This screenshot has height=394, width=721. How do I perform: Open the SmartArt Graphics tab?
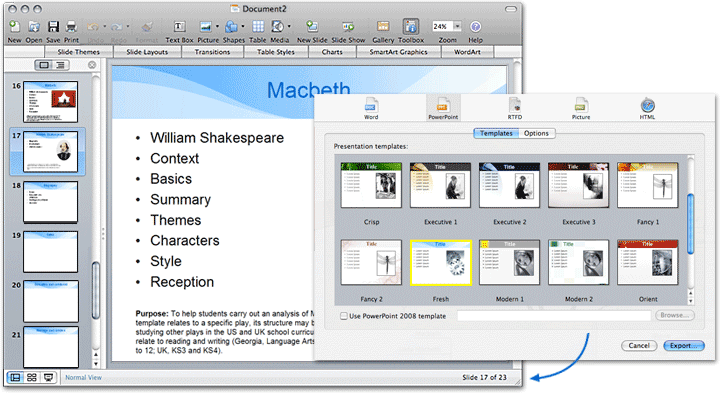pos(398,52)
